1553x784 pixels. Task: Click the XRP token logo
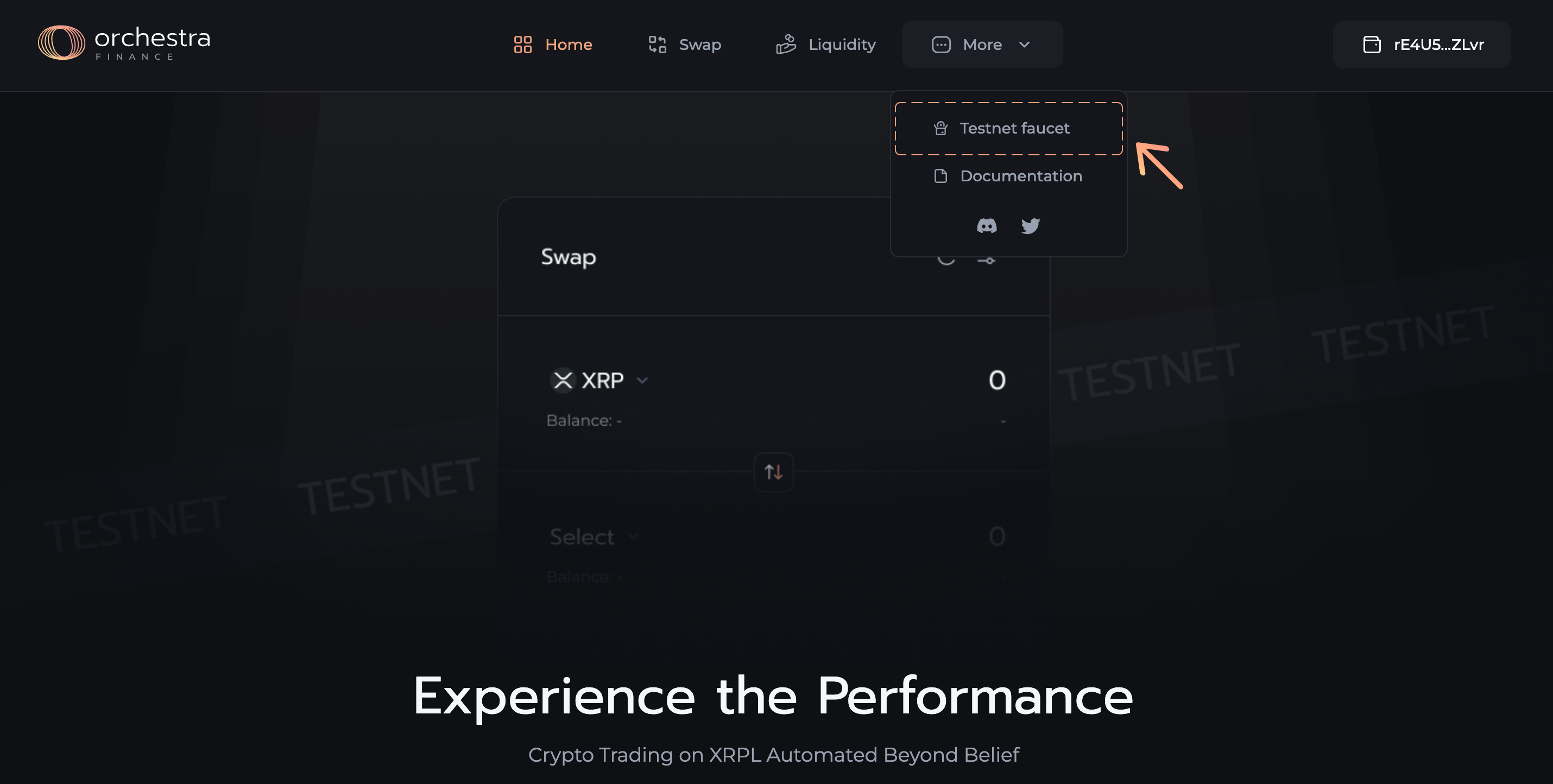click(x=563, y=380)
